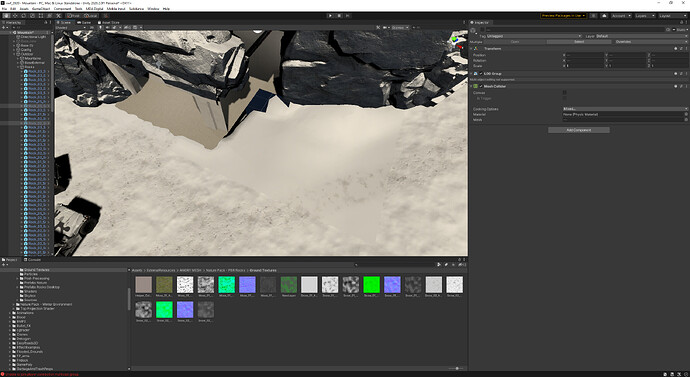Open the Layout dropdown
Viewport: 690px width, 377px height.
click(x=672, y=16)
